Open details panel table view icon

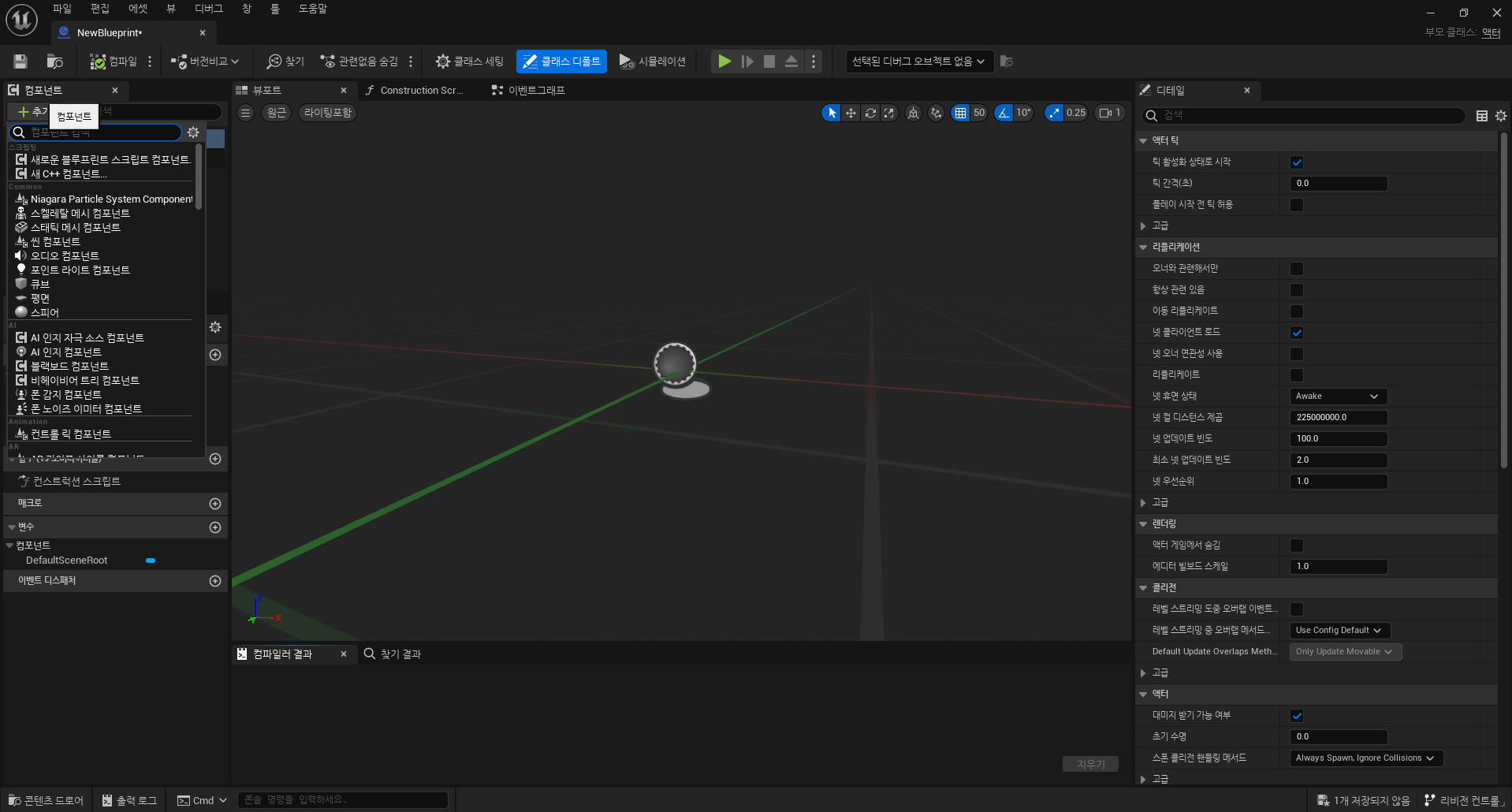click(1482, 116)
